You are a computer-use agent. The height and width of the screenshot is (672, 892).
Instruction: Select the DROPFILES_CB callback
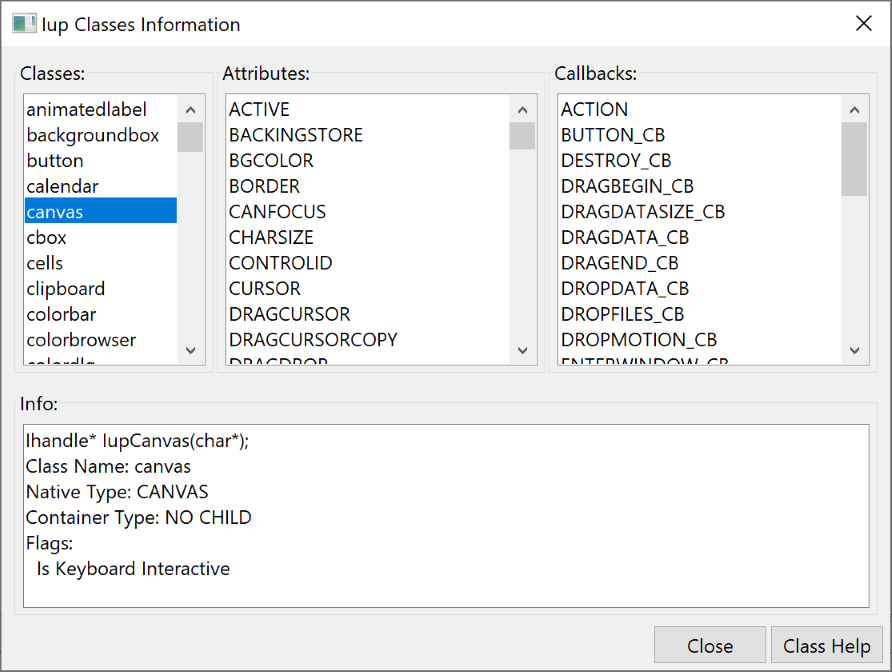pos(623,314)
